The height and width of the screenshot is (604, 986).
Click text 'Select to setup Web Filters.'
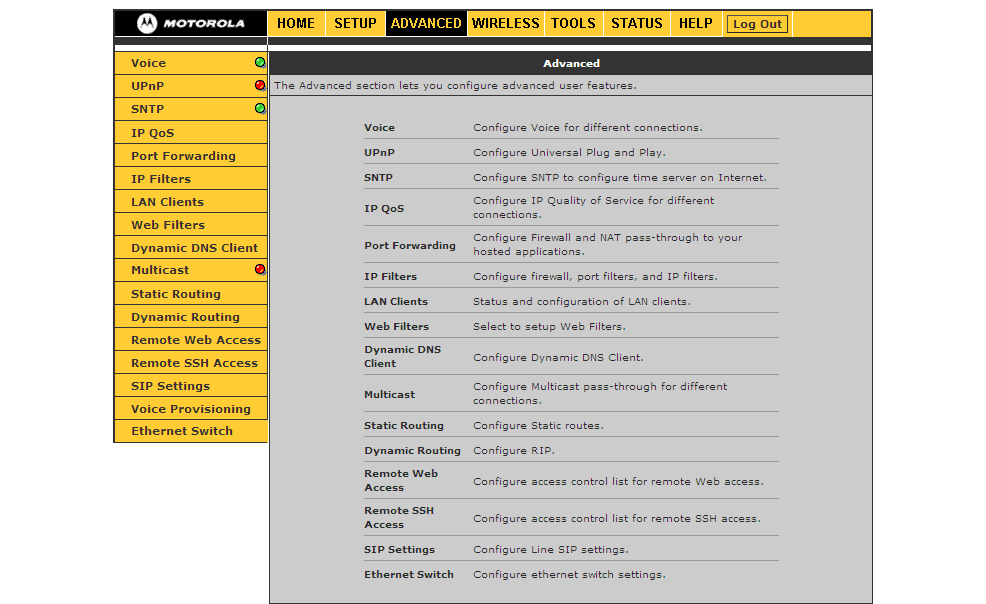(x=550, y=327)
